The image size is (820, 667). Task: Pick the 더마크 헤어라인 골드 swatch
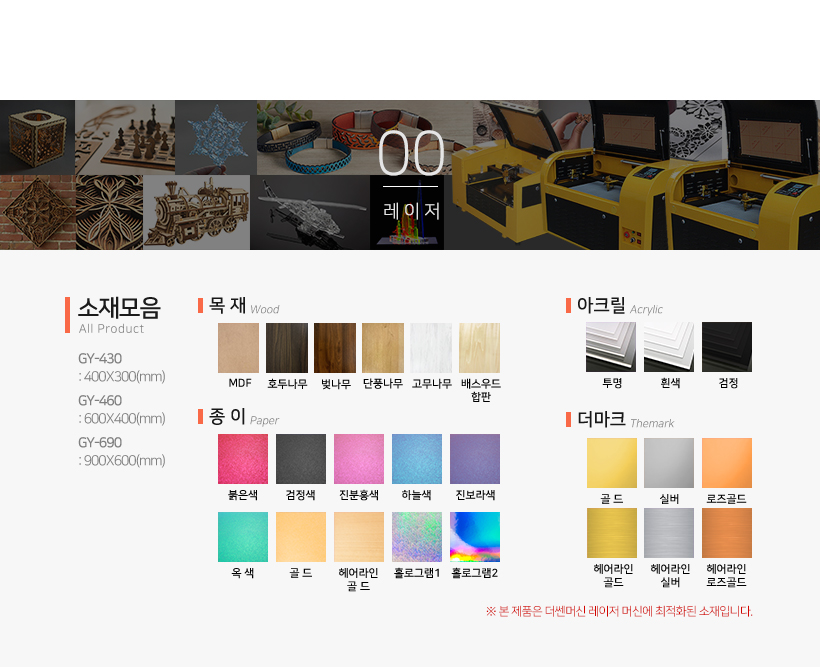point(612,533)
